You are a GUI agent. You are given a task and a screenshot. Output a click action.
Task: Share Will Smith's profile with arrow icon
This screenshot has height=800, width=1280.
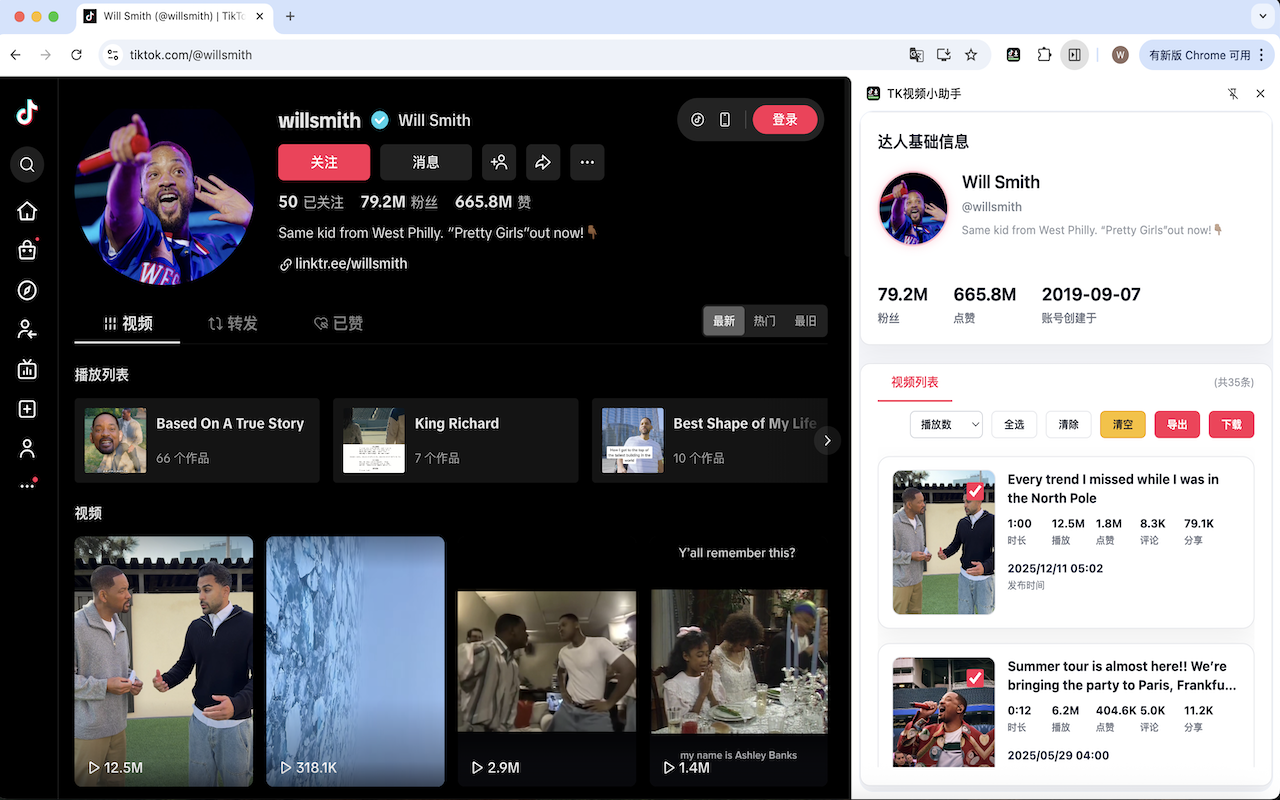point(543,162)
